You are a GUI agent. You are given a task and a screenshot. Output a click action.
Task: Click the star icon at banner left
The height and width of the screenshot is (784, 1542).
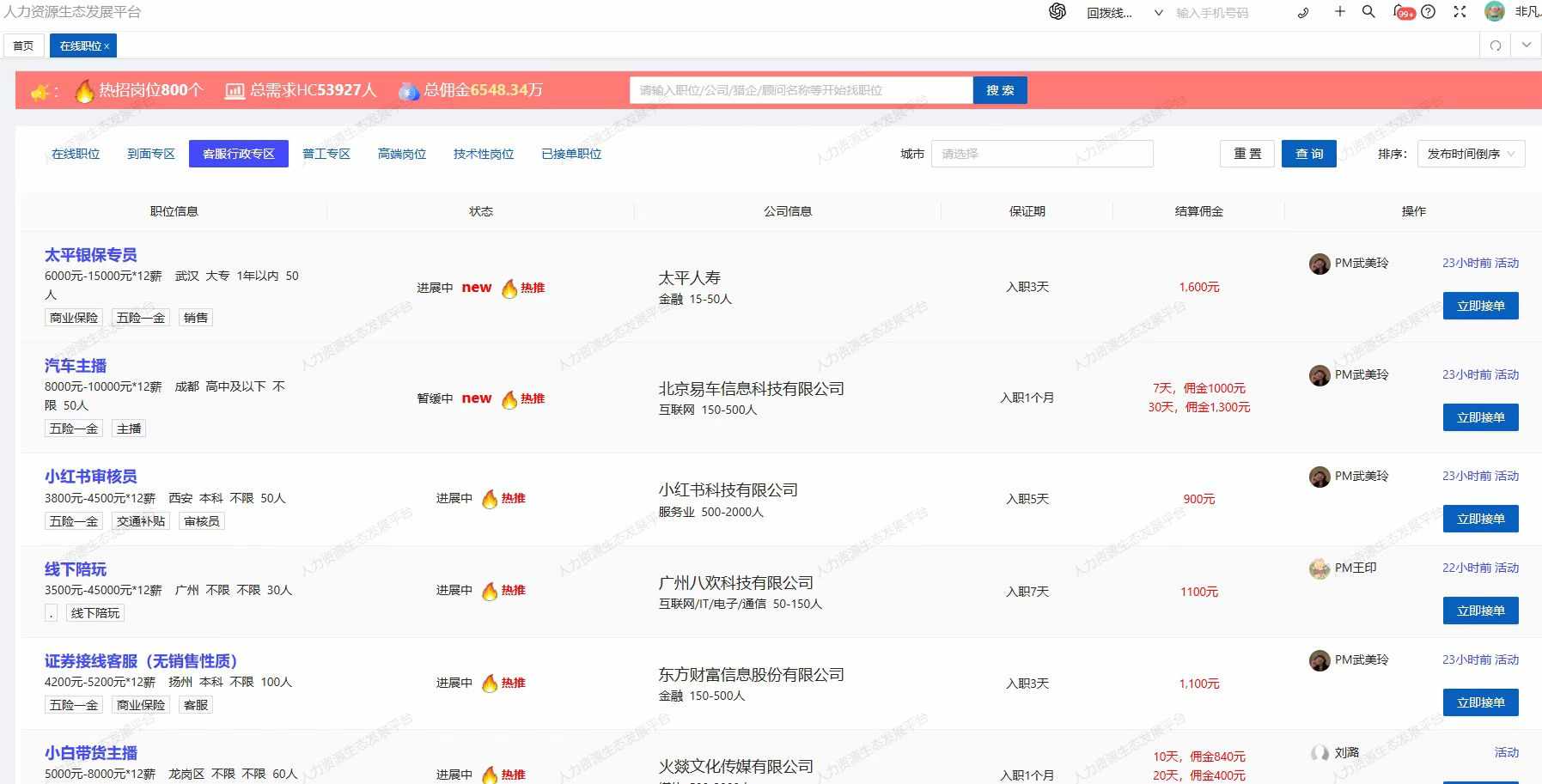click(x=40, y=91)
